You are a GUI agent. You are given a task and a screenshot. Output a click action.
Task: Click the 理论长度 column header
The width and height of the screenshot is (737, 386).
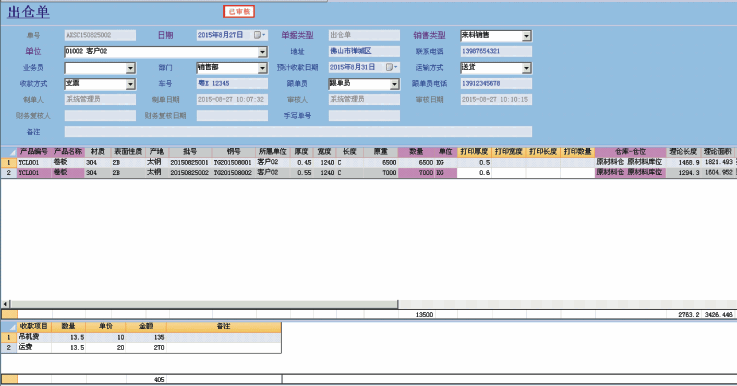pos(683,152)
